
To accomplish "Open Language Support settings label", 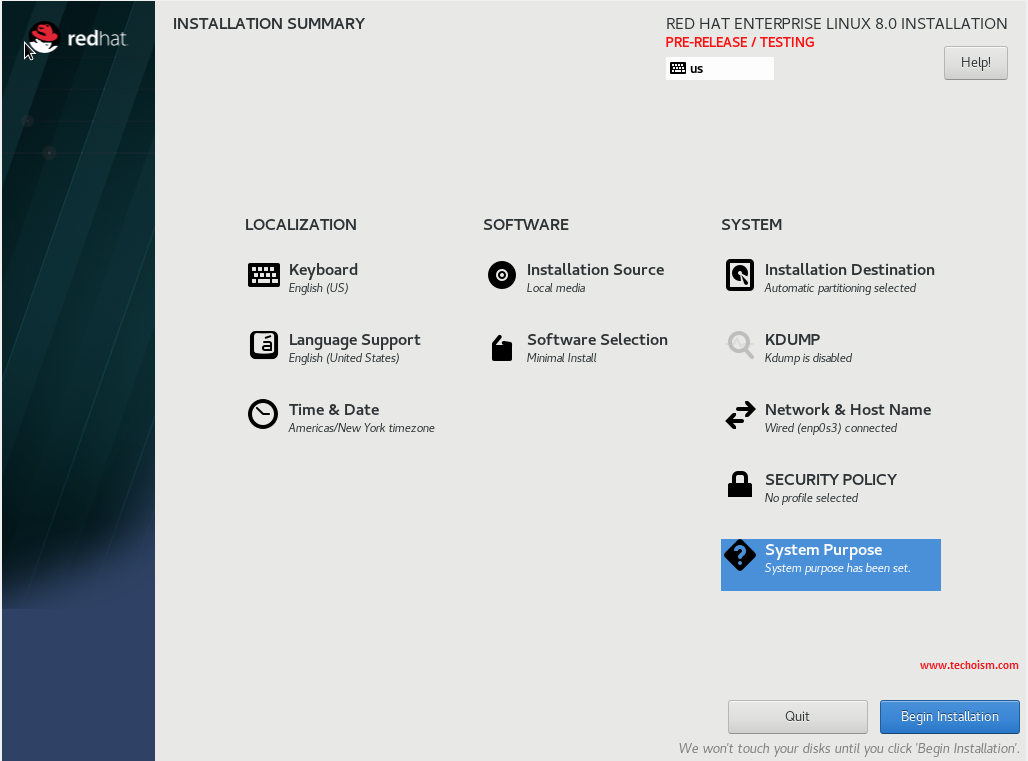I will coord(355,340).
